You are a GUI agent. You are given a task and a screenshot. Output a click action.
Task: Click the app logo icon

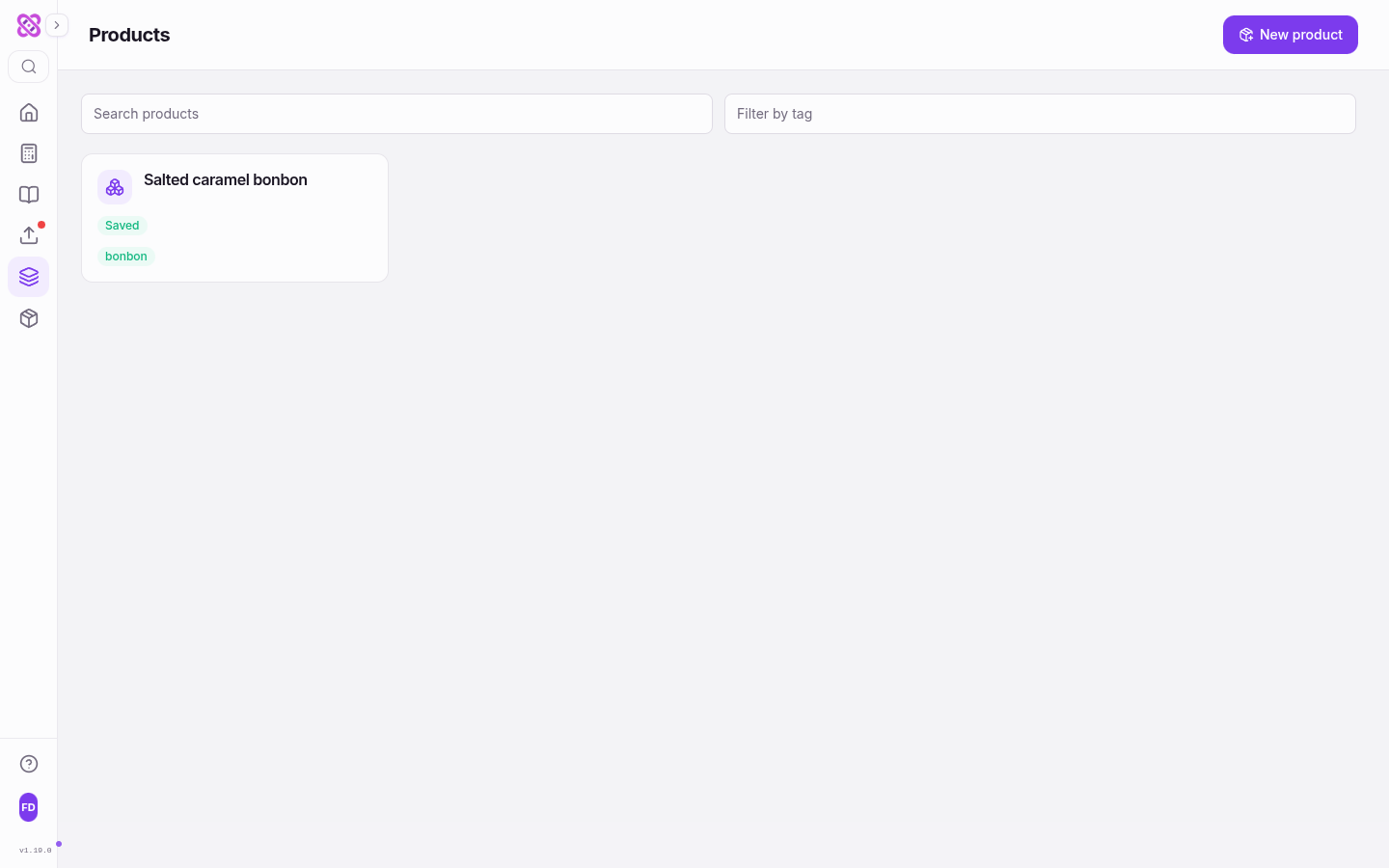click(x=29, y=25)
